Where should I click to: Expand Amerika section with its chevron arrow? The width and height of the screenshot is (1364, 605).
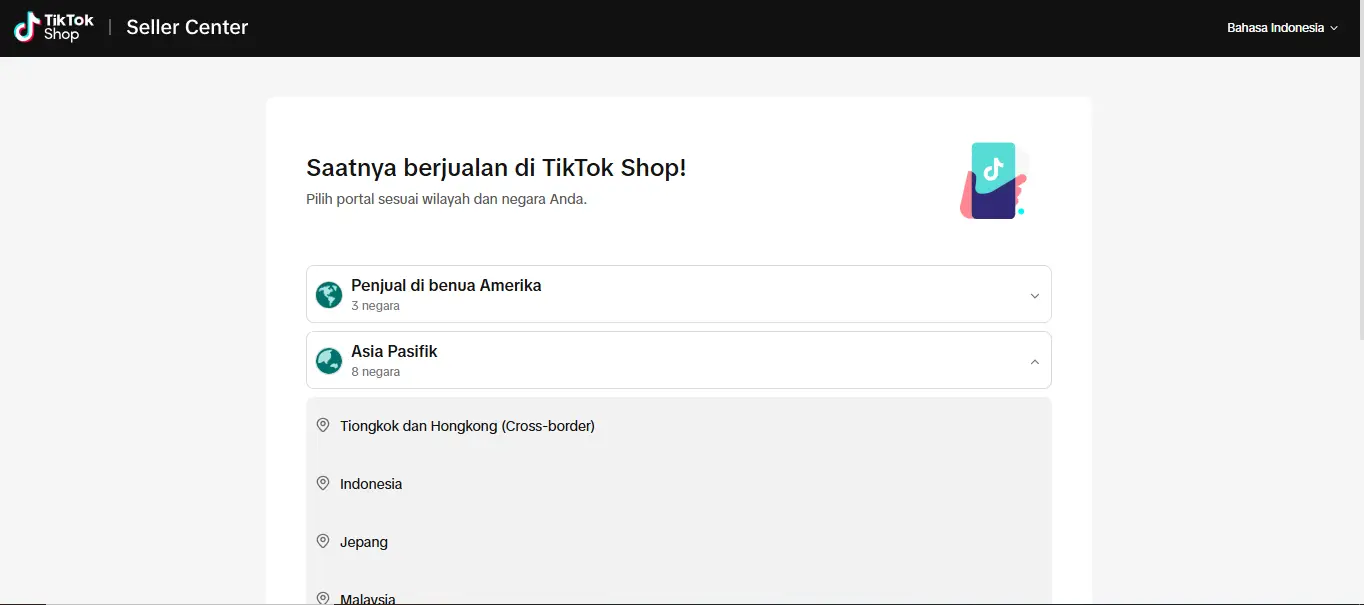click(1034, 296)
